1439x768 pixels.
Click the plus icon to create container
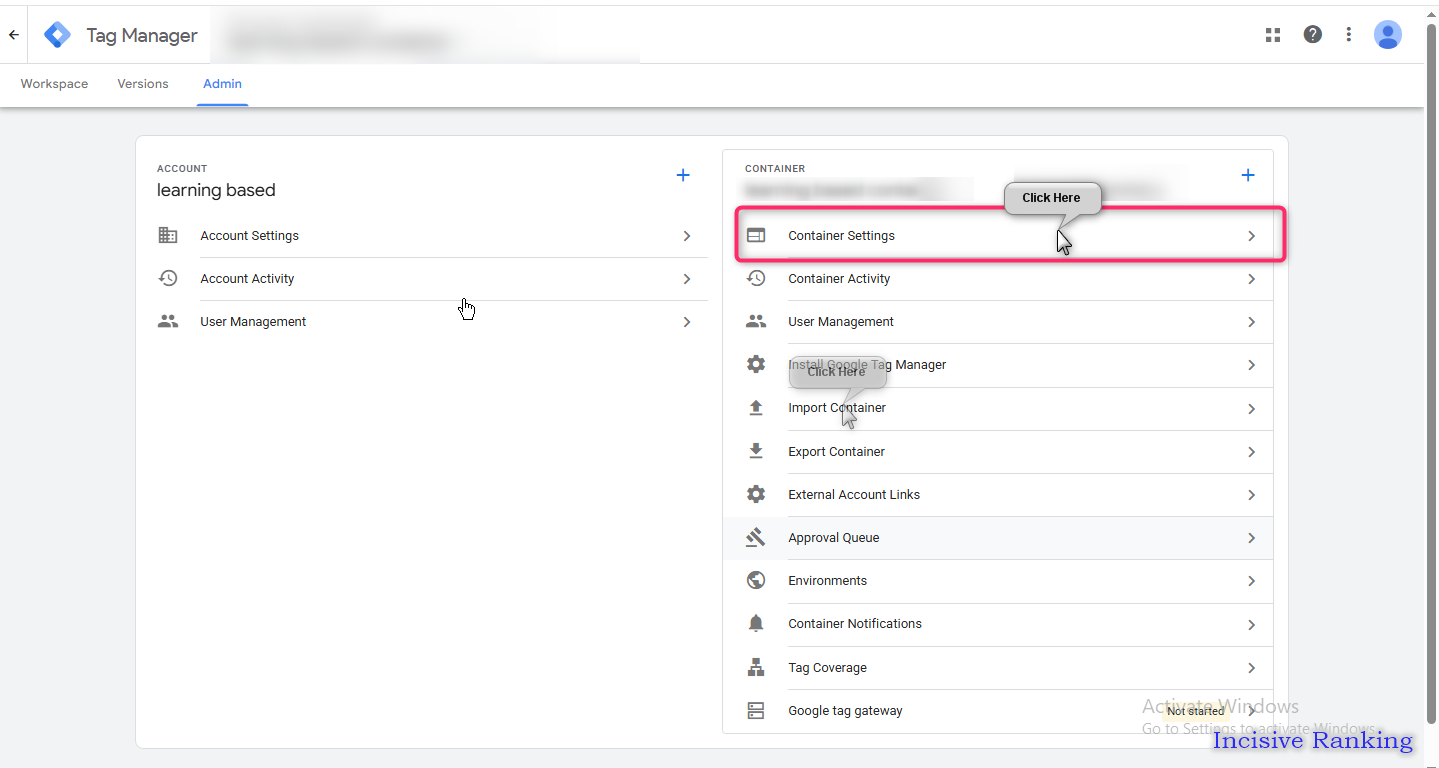click(x=1248, y=175)
